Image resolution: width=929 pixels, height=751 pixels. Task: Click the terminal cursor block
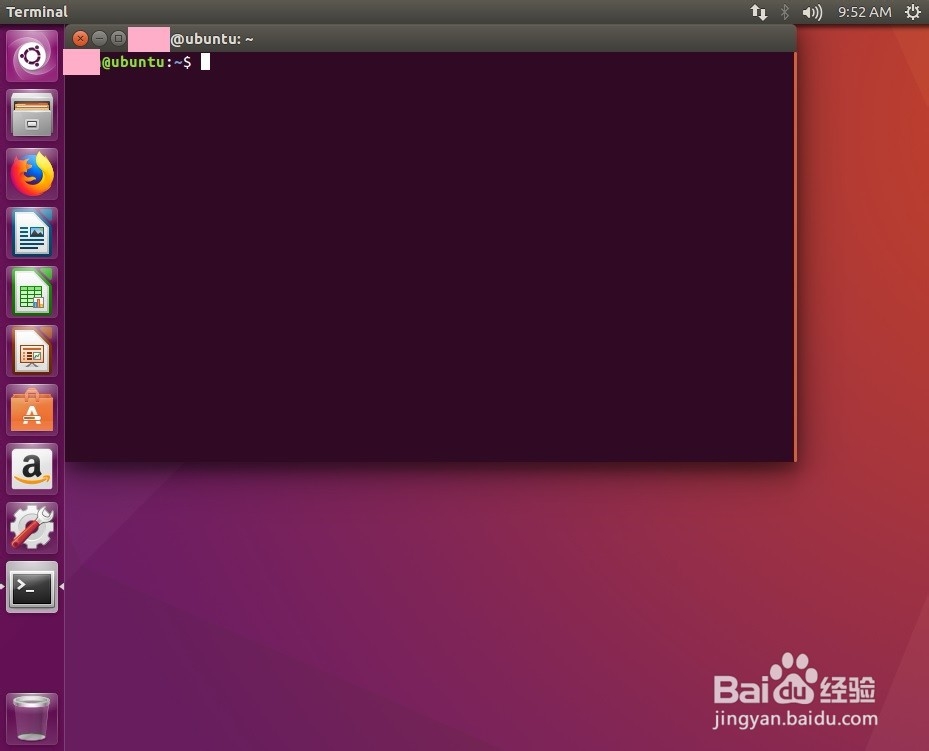205,62
